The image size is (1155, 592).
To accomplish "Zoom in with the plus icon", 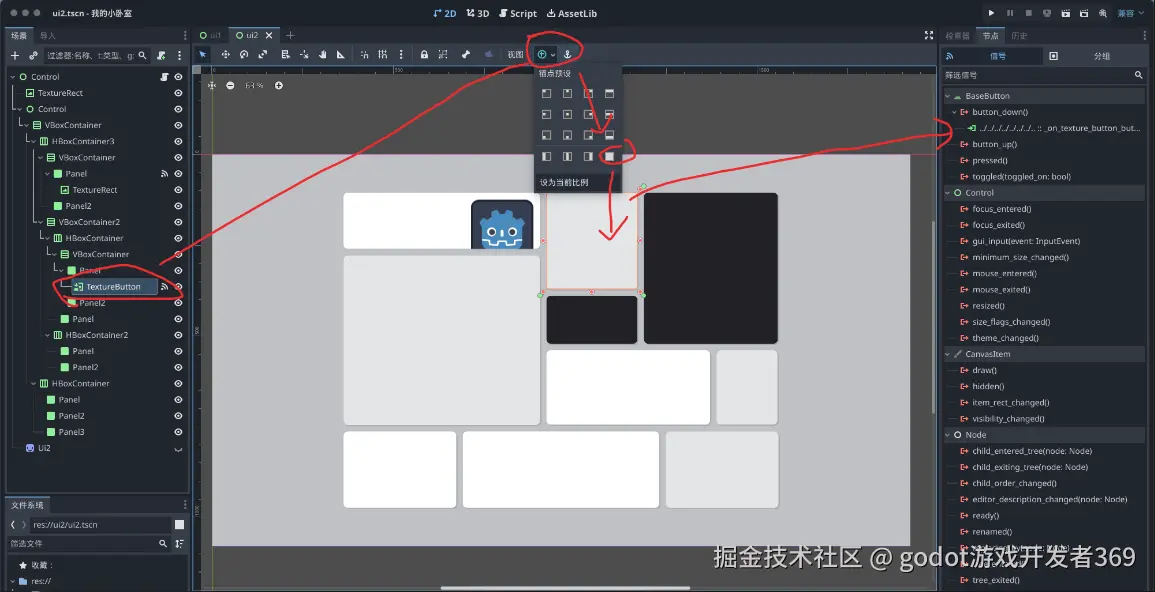I will point(278,85).
